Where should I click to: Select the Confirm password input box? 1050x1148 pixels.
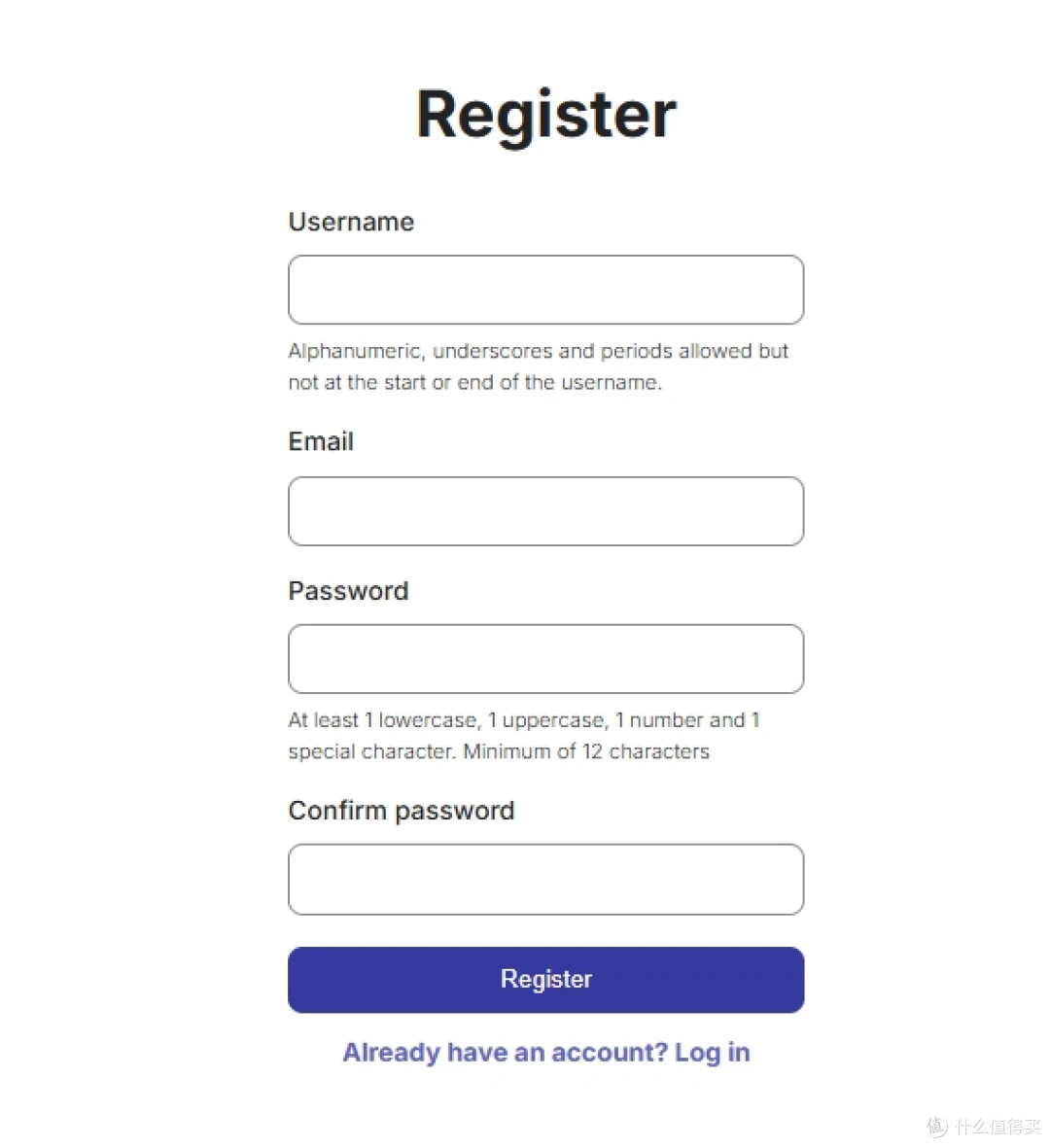[x=545, y=880]
